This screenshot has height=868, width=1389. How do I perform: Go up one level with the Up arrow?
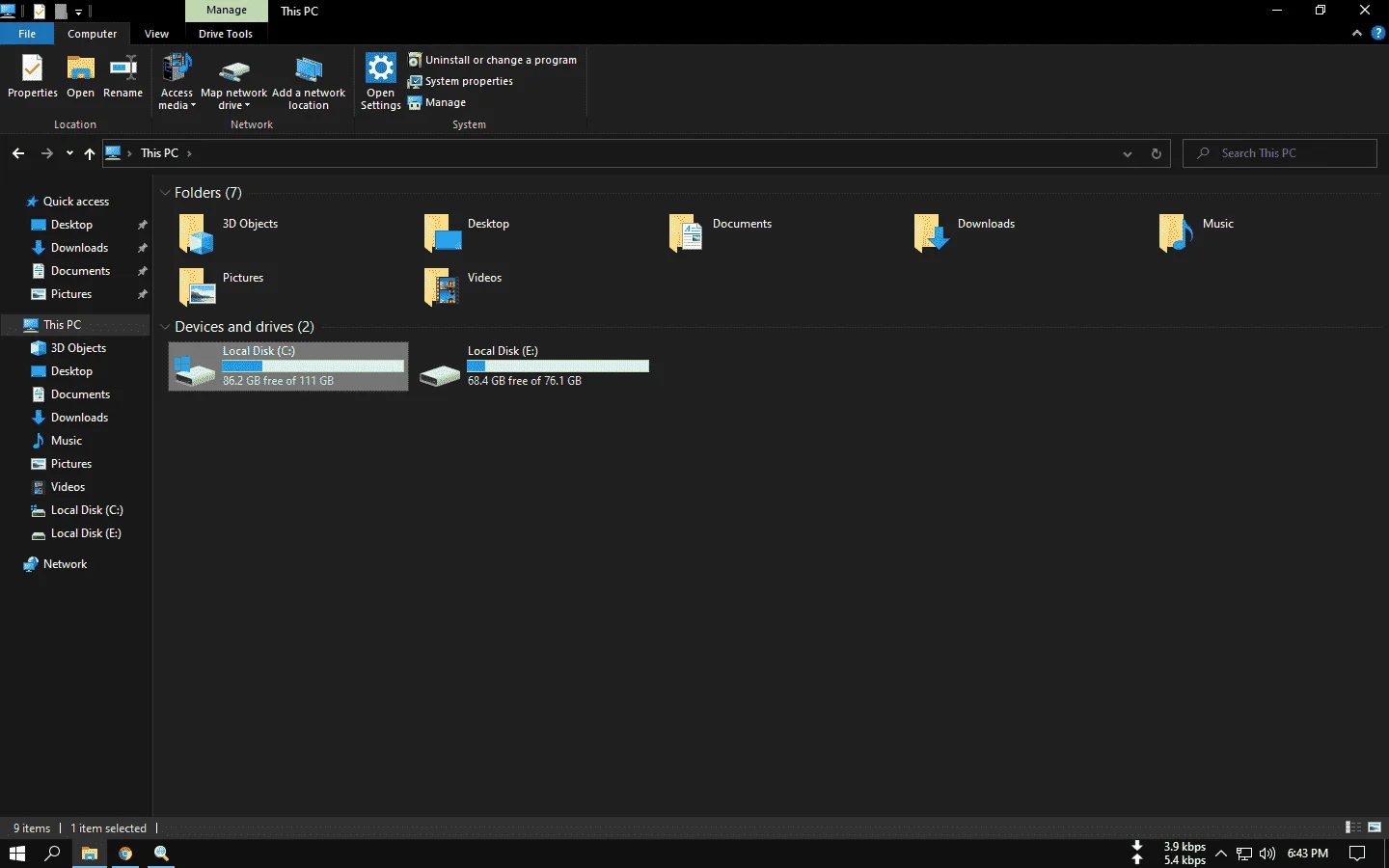coord(90,153)
